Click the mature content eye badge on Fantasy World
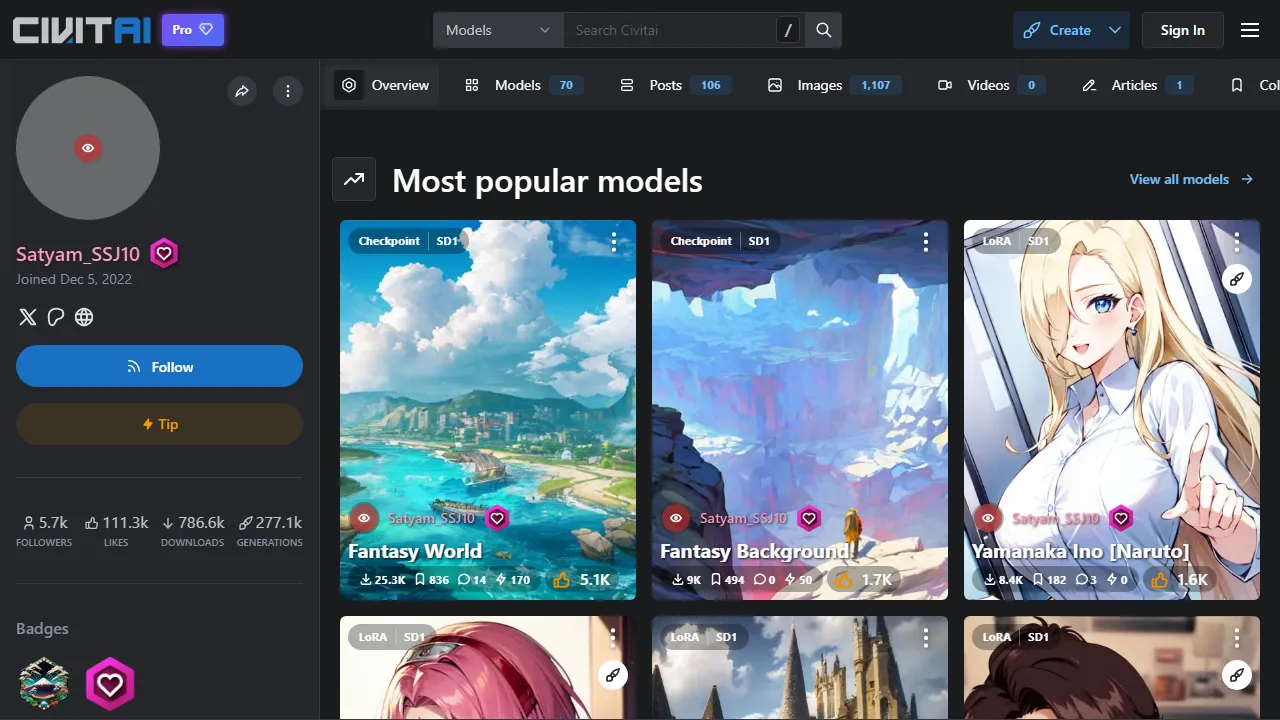Screen dimensions: 1280x720 tap(364, 518)
